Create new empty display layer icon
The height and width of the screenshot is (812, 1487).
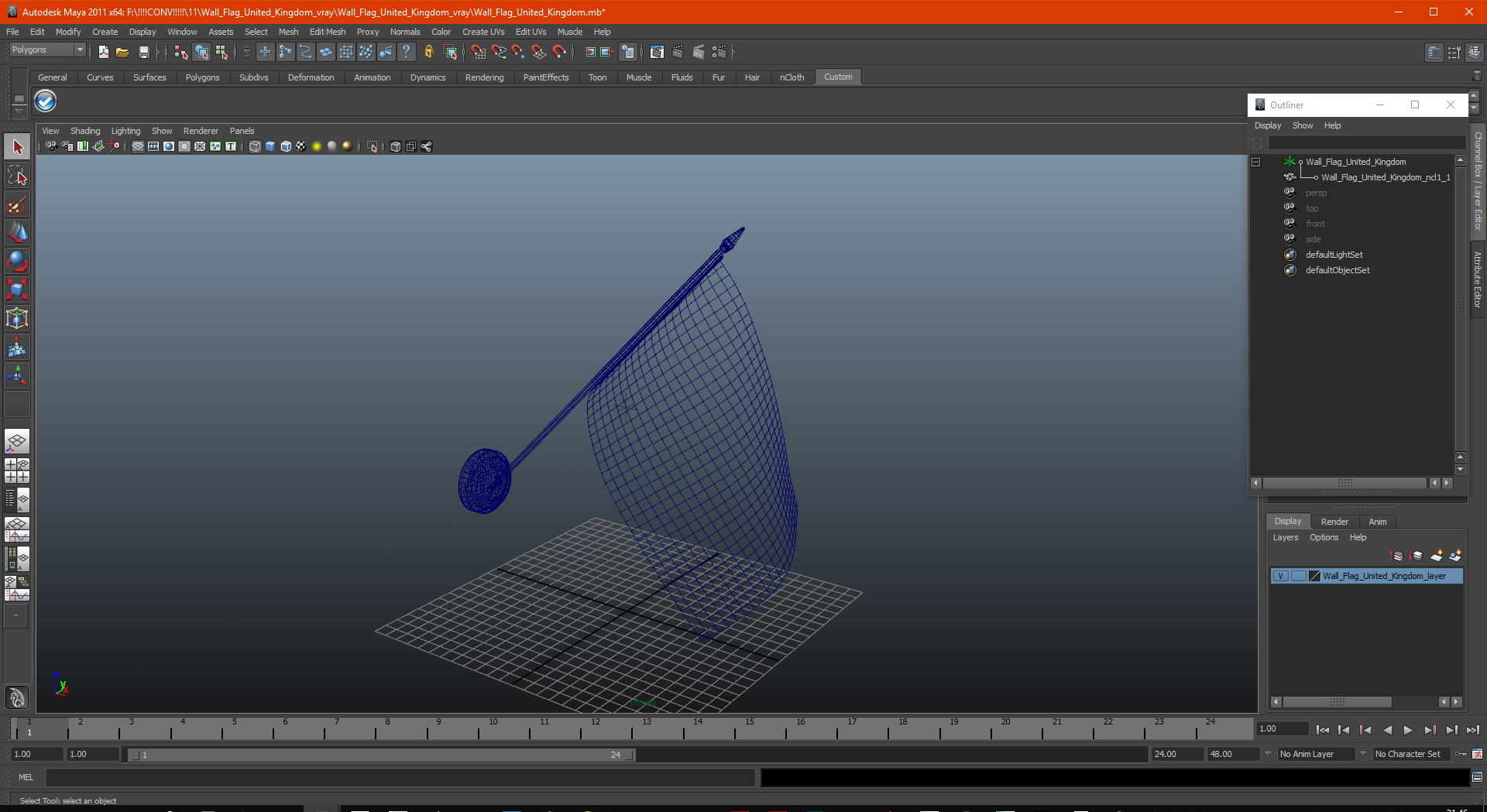(1437, 556)
